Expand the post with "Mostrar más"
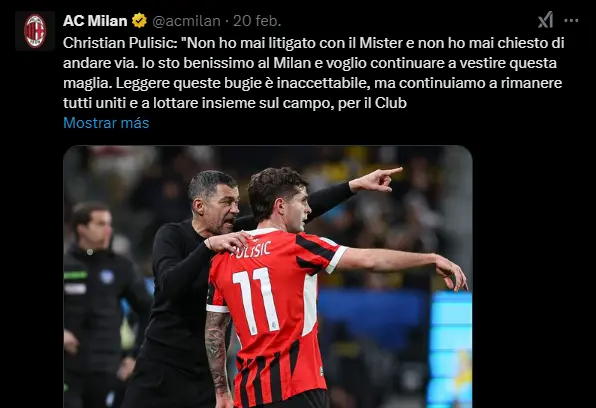596x408 pixels. pyautogui.click(x=106, y=123)
